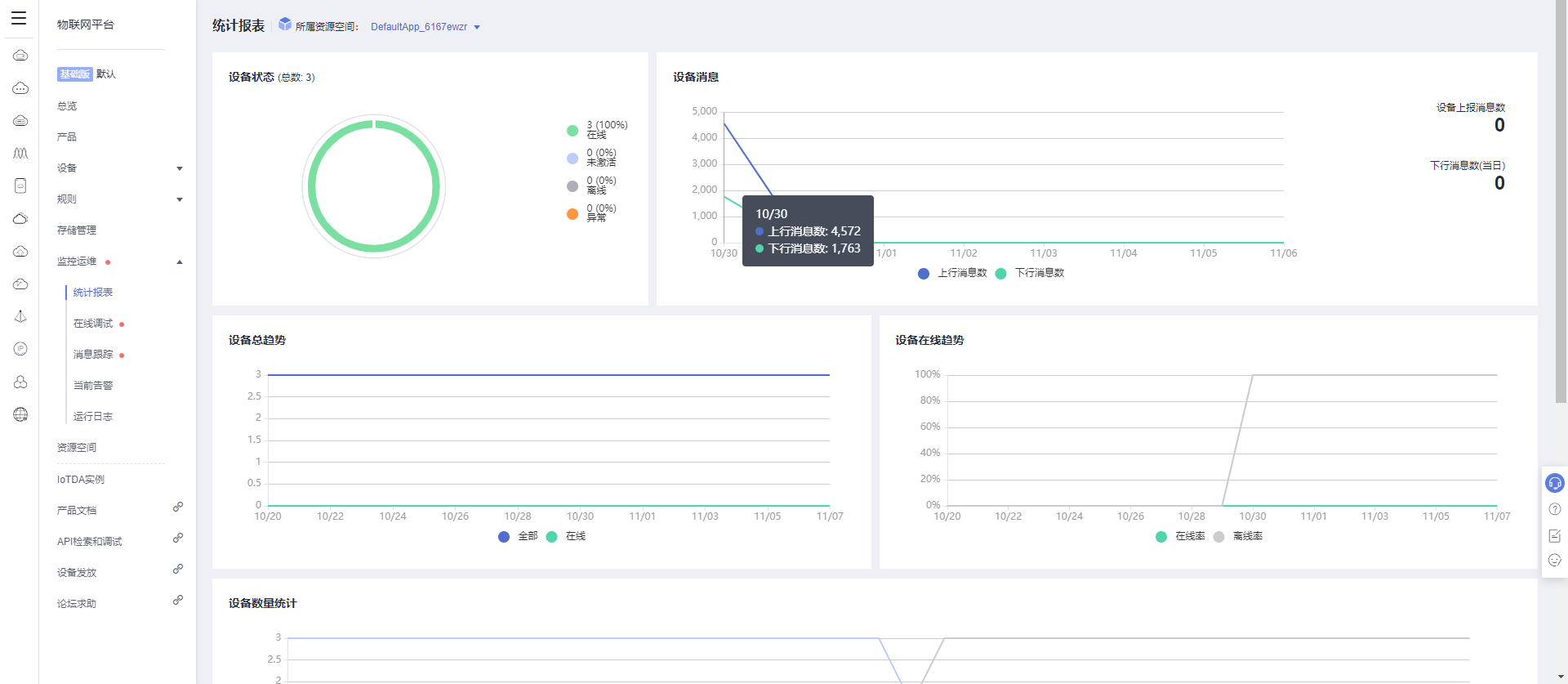Select the wave-peaks icon in the service rail
Image resolution: width=1568 pixels, height=684 pixels.
click(x=20, y=153)
